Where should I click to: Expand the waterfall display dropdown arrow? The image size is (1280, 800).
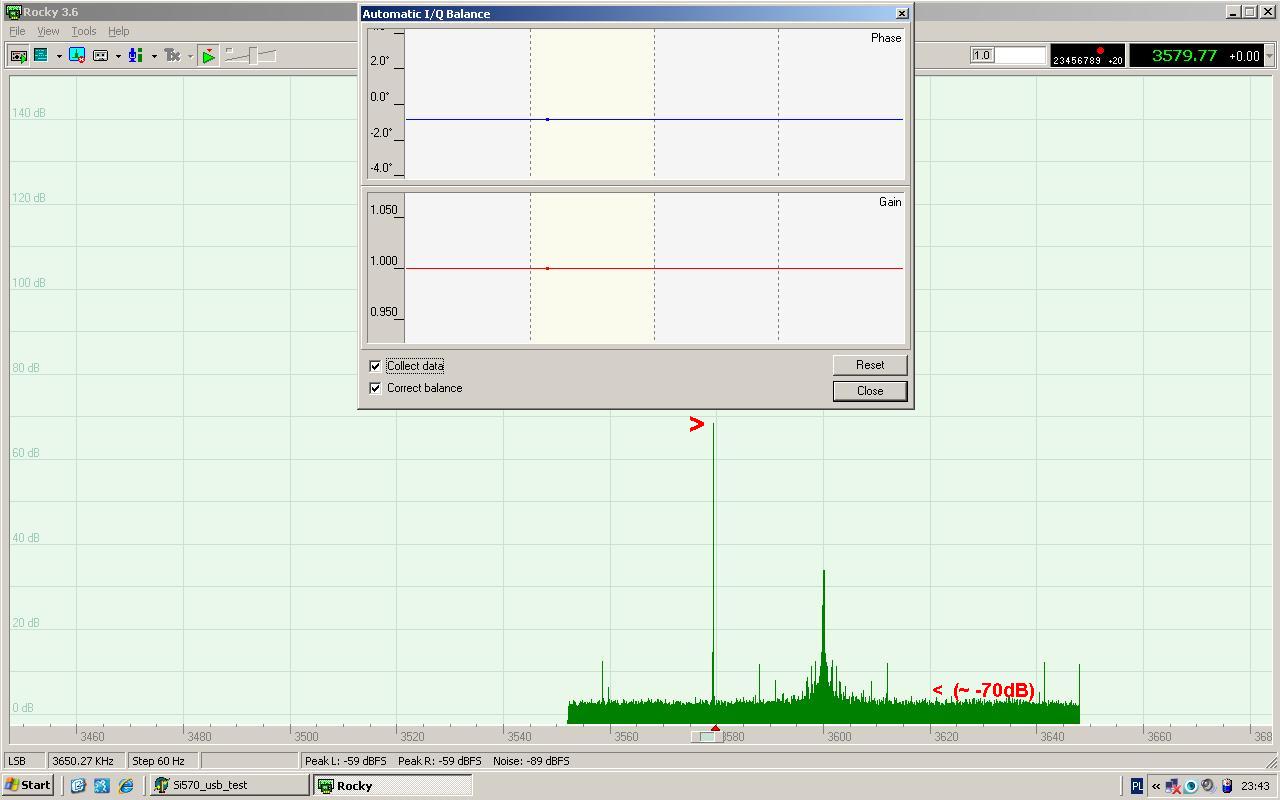click(x=59, y=56)
